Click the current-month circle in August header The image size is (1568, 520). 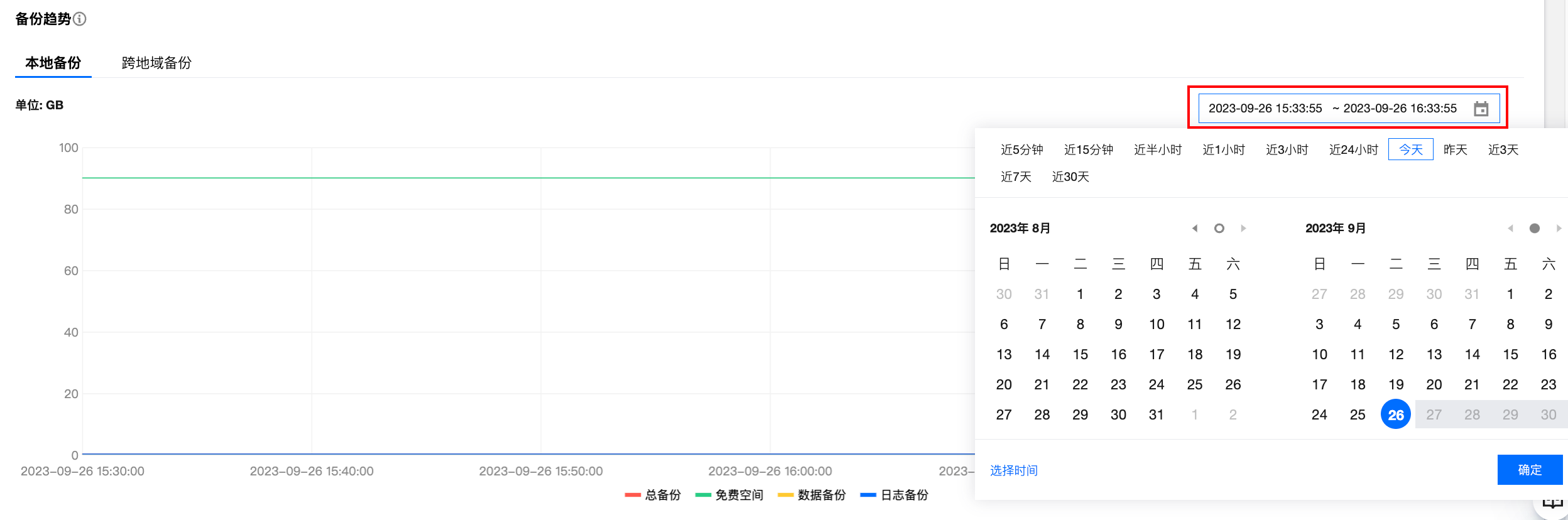click(1219, 228)
